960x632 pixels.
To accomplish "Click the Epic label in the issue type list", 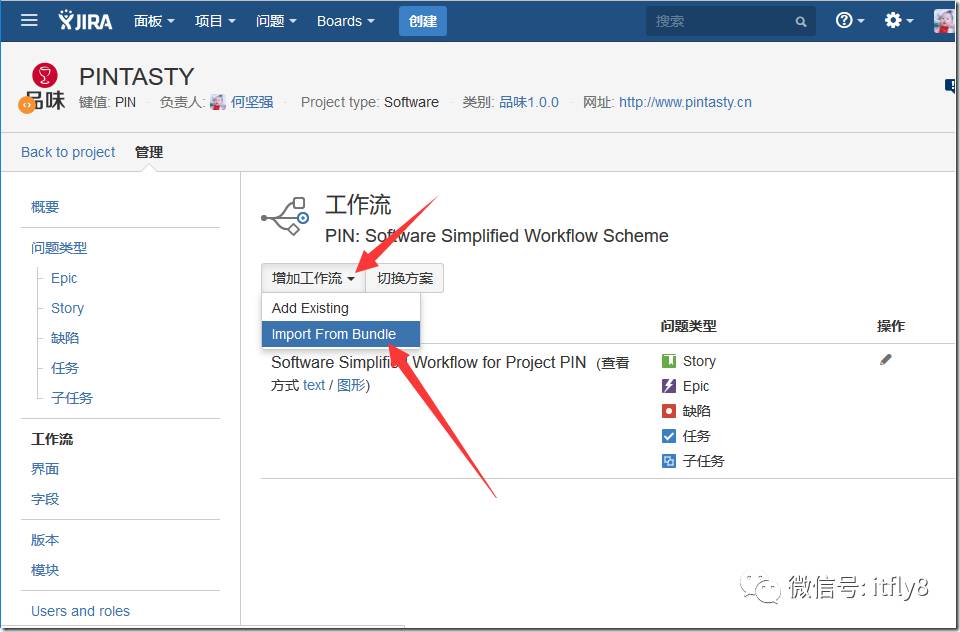I will click(696, 386).
